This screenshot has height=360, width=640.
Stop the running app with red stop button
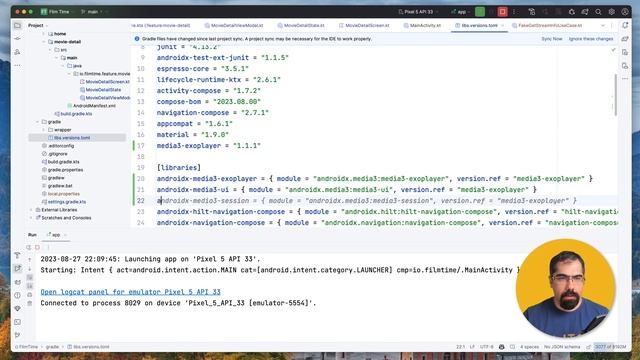502,12
